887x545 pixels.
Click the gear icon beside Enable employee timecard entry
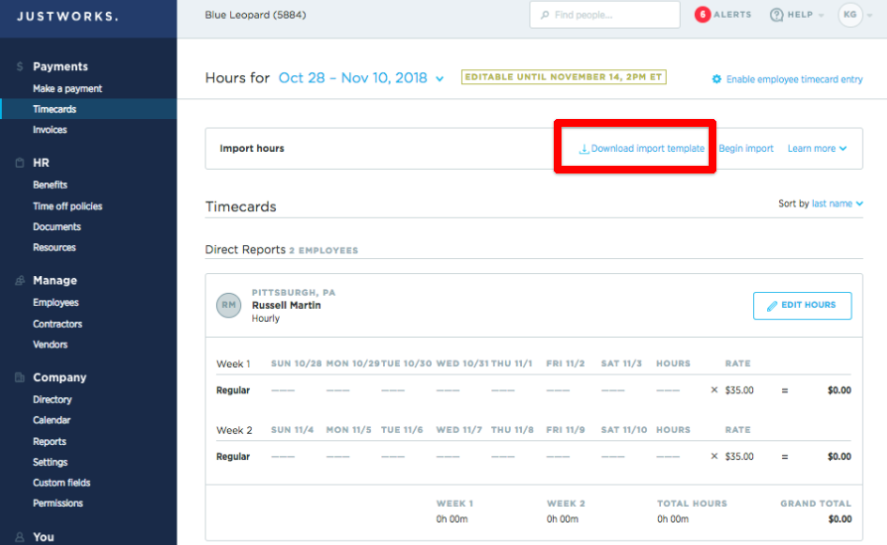[716, 79]
